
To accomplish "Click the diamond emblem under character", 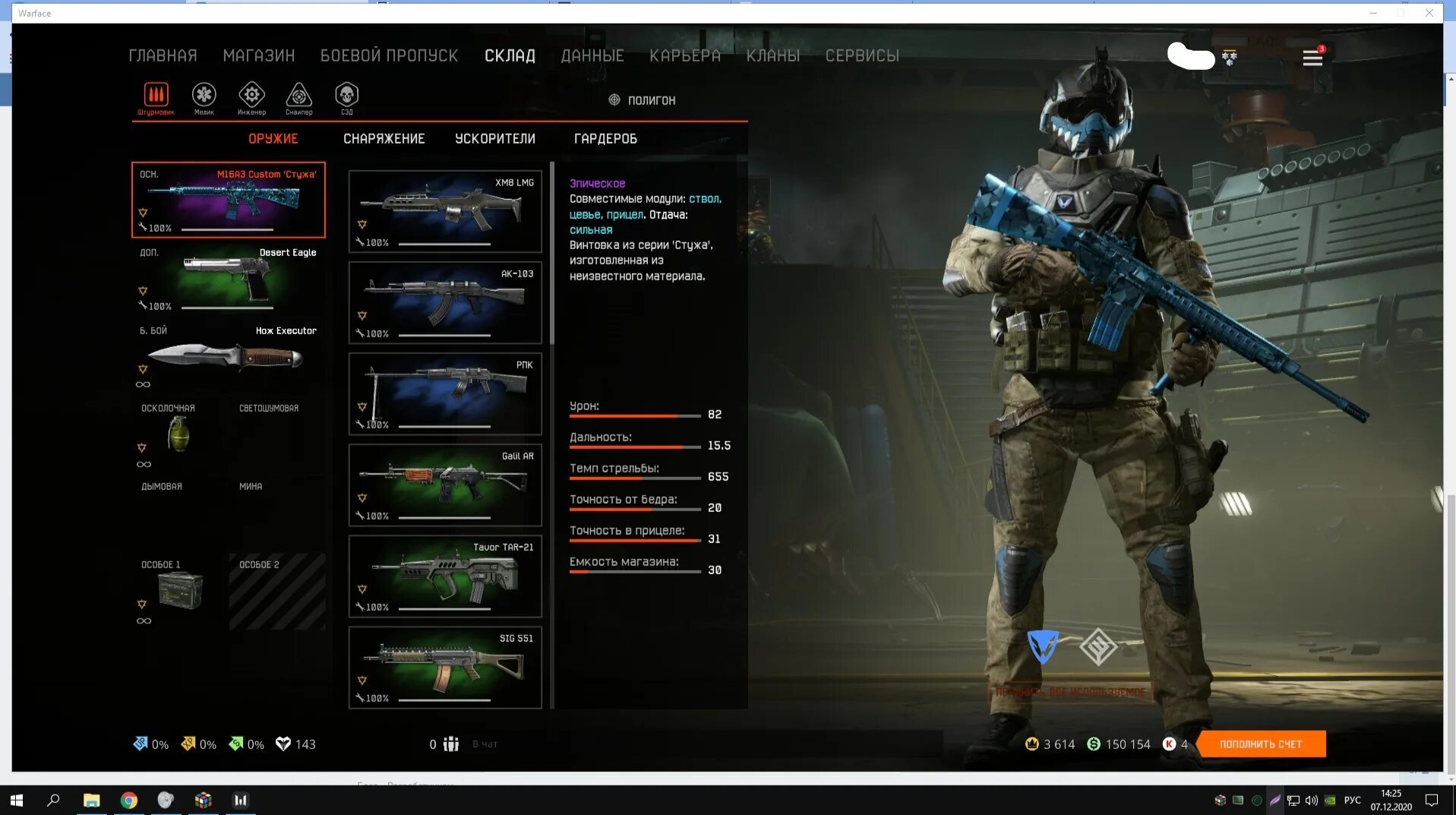I will 1098,647.
